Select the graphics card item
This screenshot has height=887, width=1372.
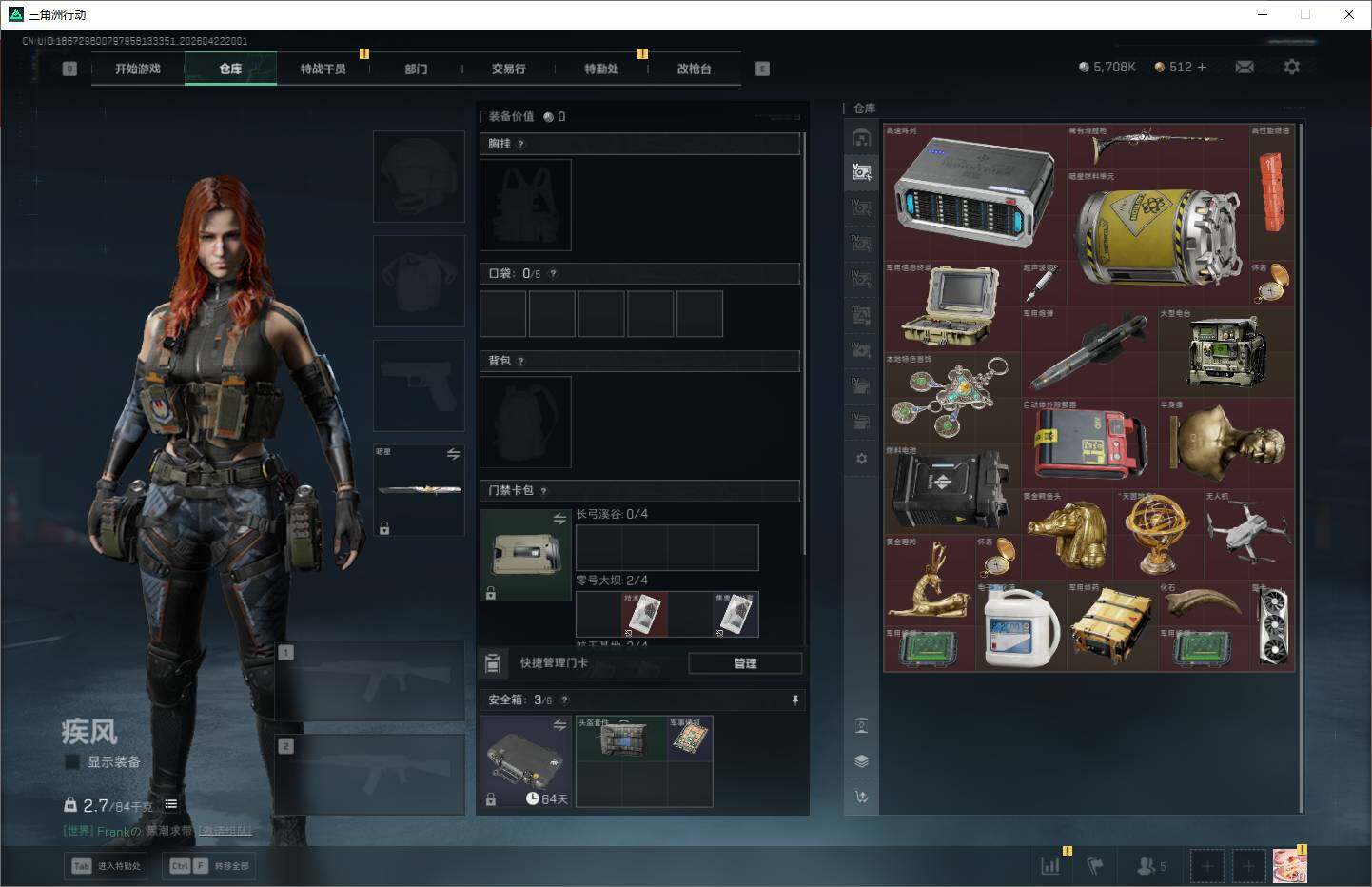(x=1271, y=626)
